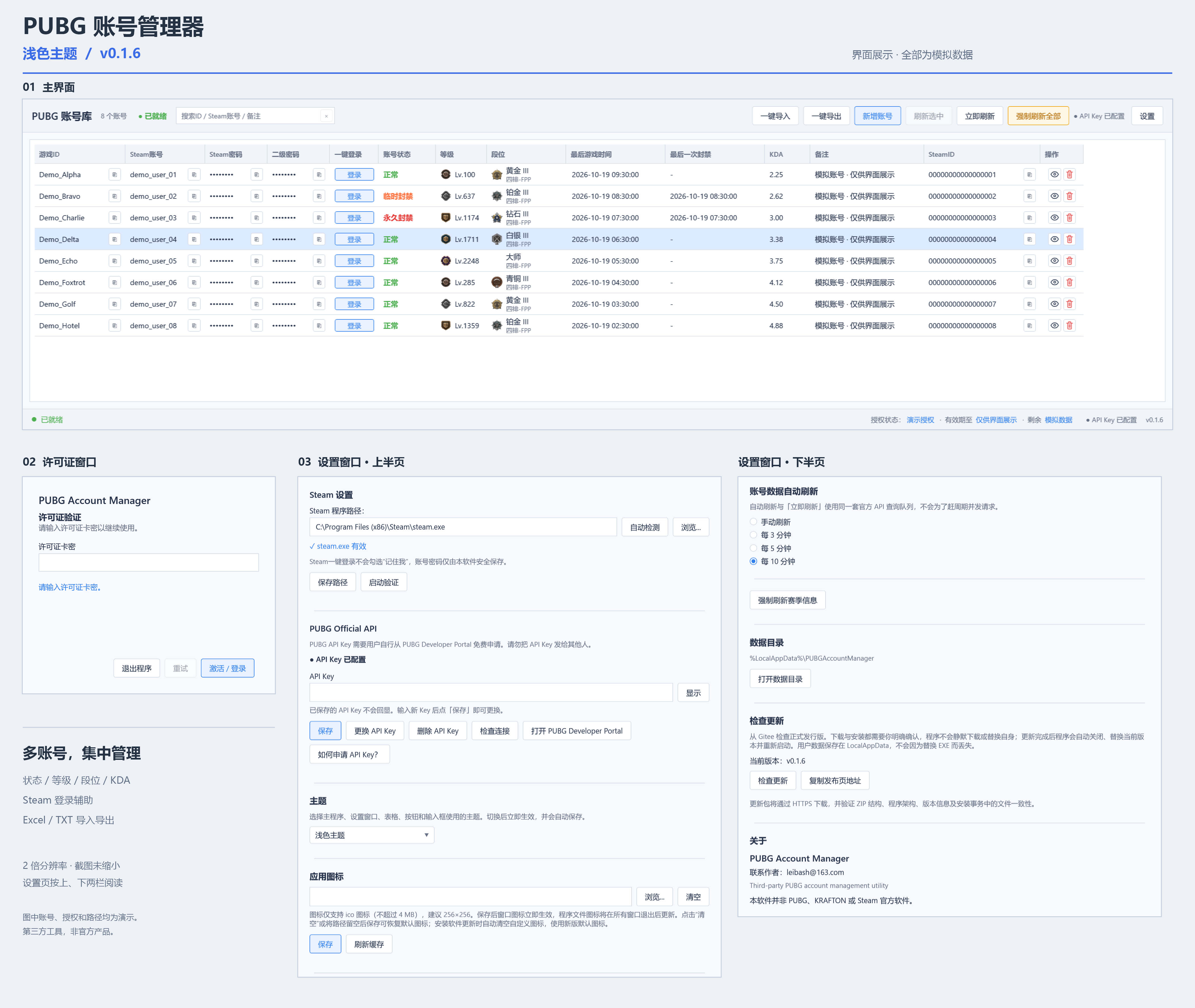
Task: Choose 每 5 分钟 refresh interval
Action: 753,548
